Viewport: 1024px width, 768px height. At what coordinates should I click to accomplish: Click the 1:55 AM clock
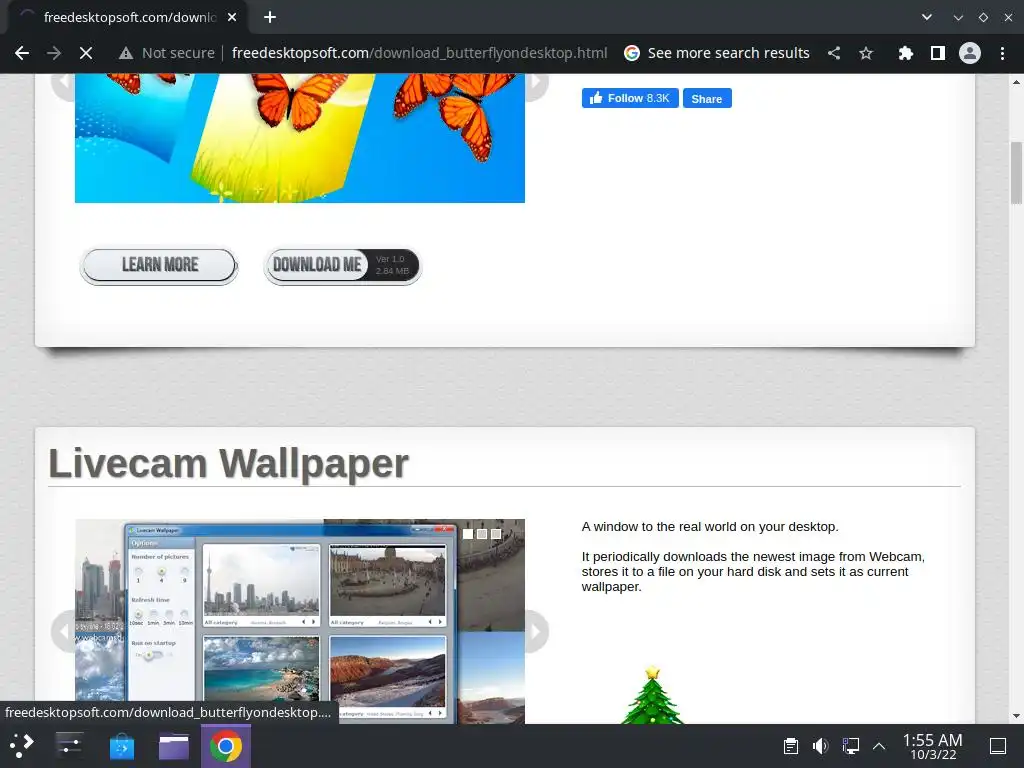point(933,746)
